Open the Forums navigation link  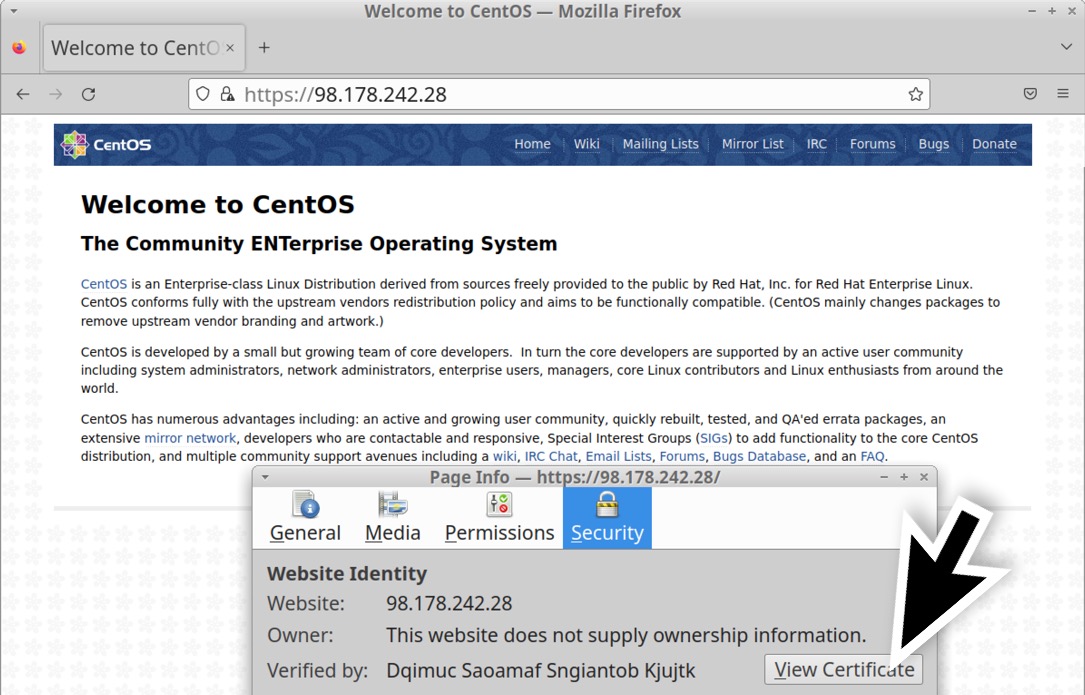(873, 144)
